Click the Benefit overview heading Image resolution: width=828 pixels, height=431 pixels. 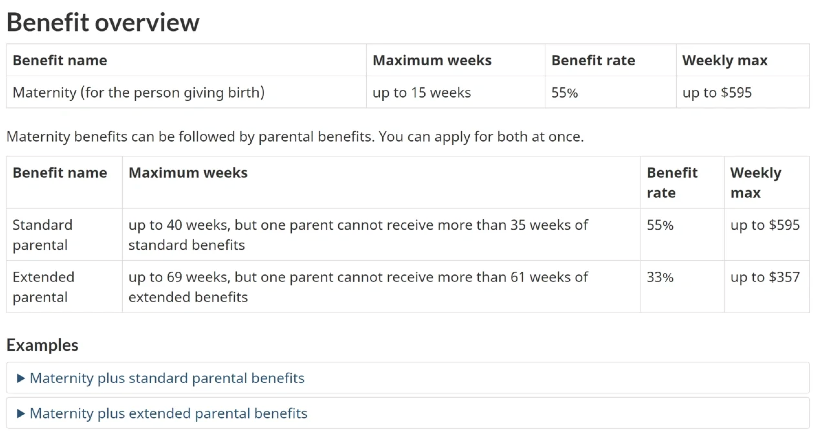pos(103,22)
